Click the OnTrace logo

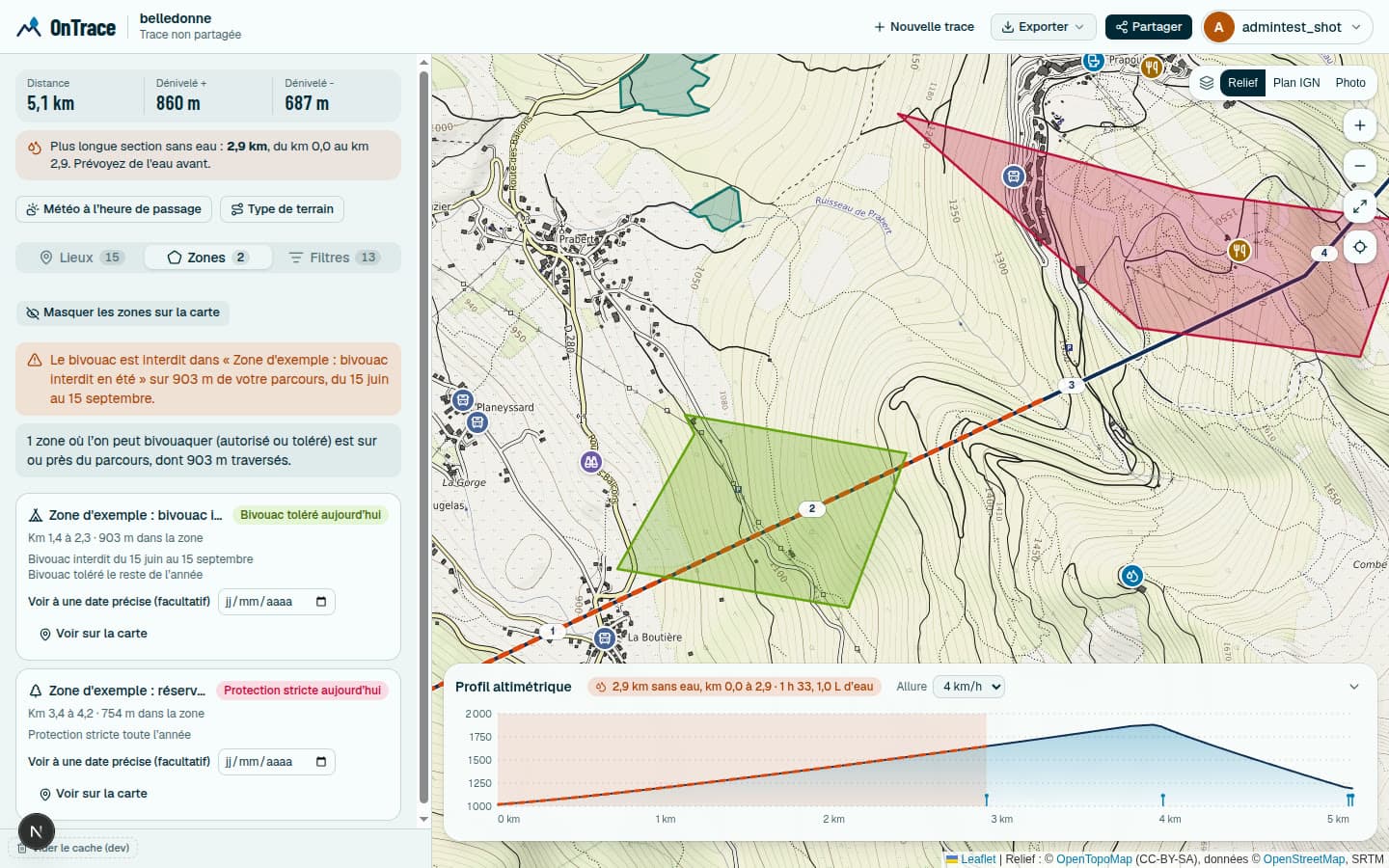click(66, 27)
